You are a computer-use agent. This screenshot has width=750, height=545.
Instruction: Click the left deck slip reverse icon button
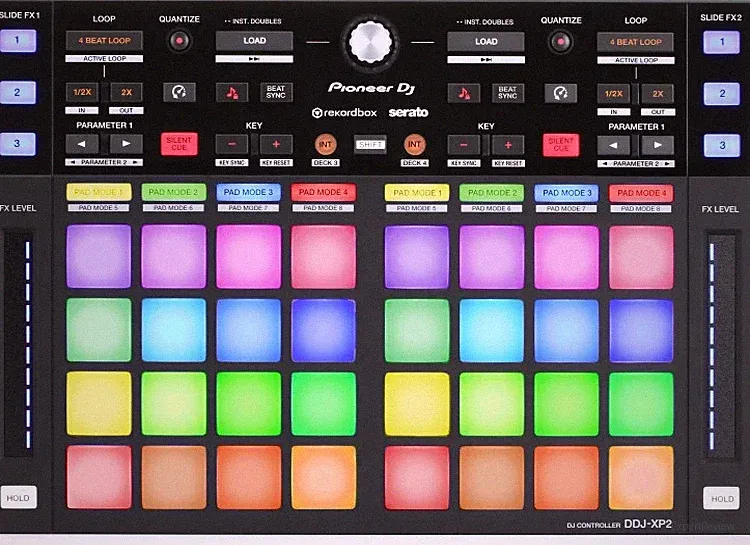(x=179, y=92)
